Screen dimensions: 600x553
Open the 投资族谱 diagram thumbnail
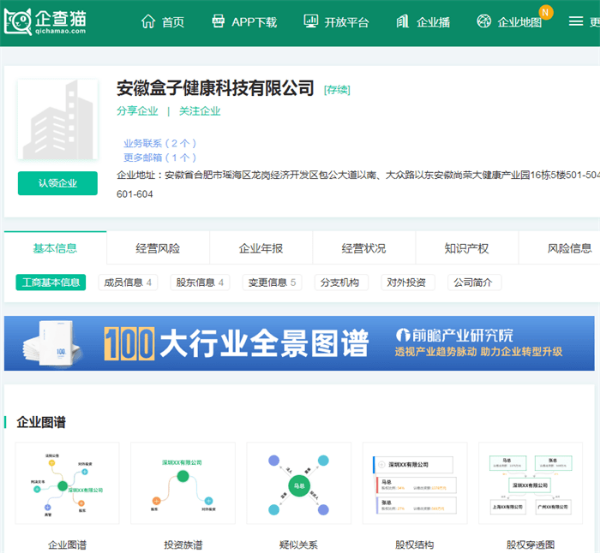[183, 483]
